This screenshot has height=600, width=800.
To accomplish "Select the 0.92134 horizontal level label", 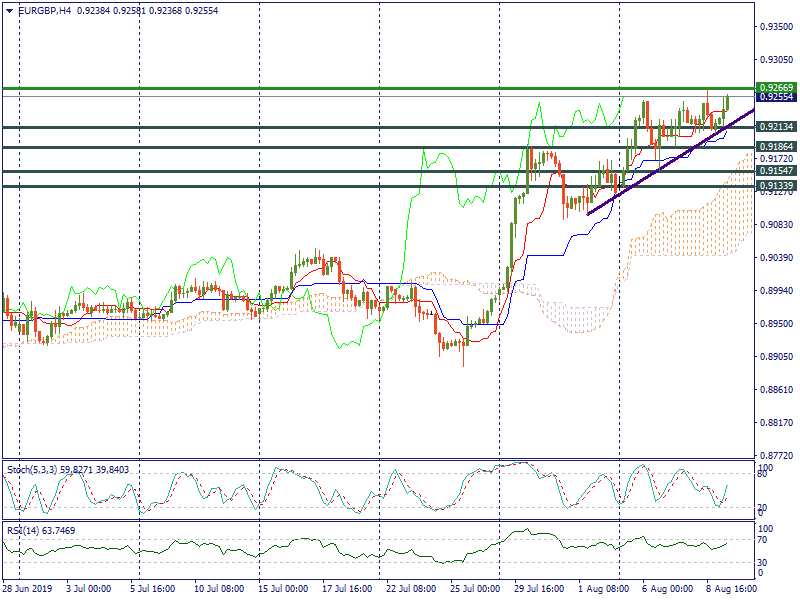I will [775, 127].
